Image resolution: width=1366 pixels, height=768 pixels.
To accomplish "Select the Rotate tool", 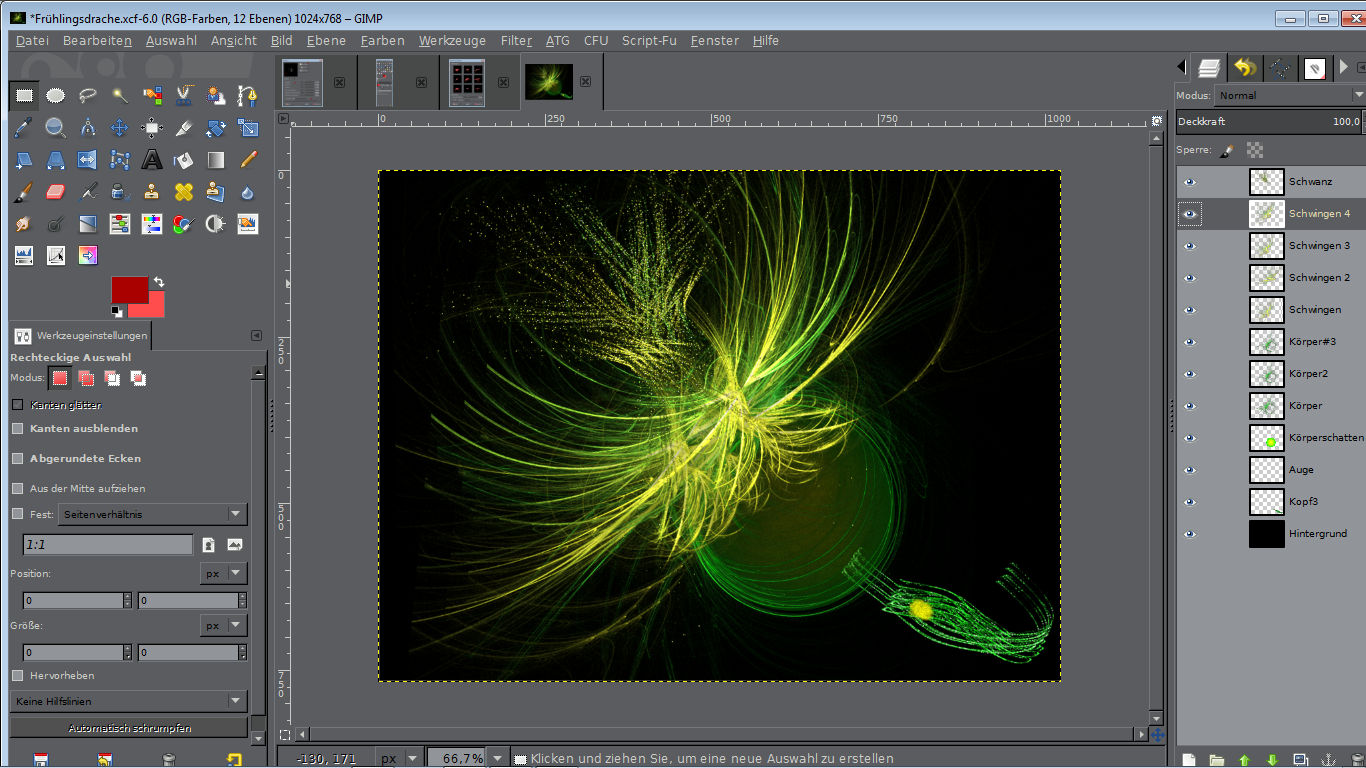I will [x=216, y=128].
